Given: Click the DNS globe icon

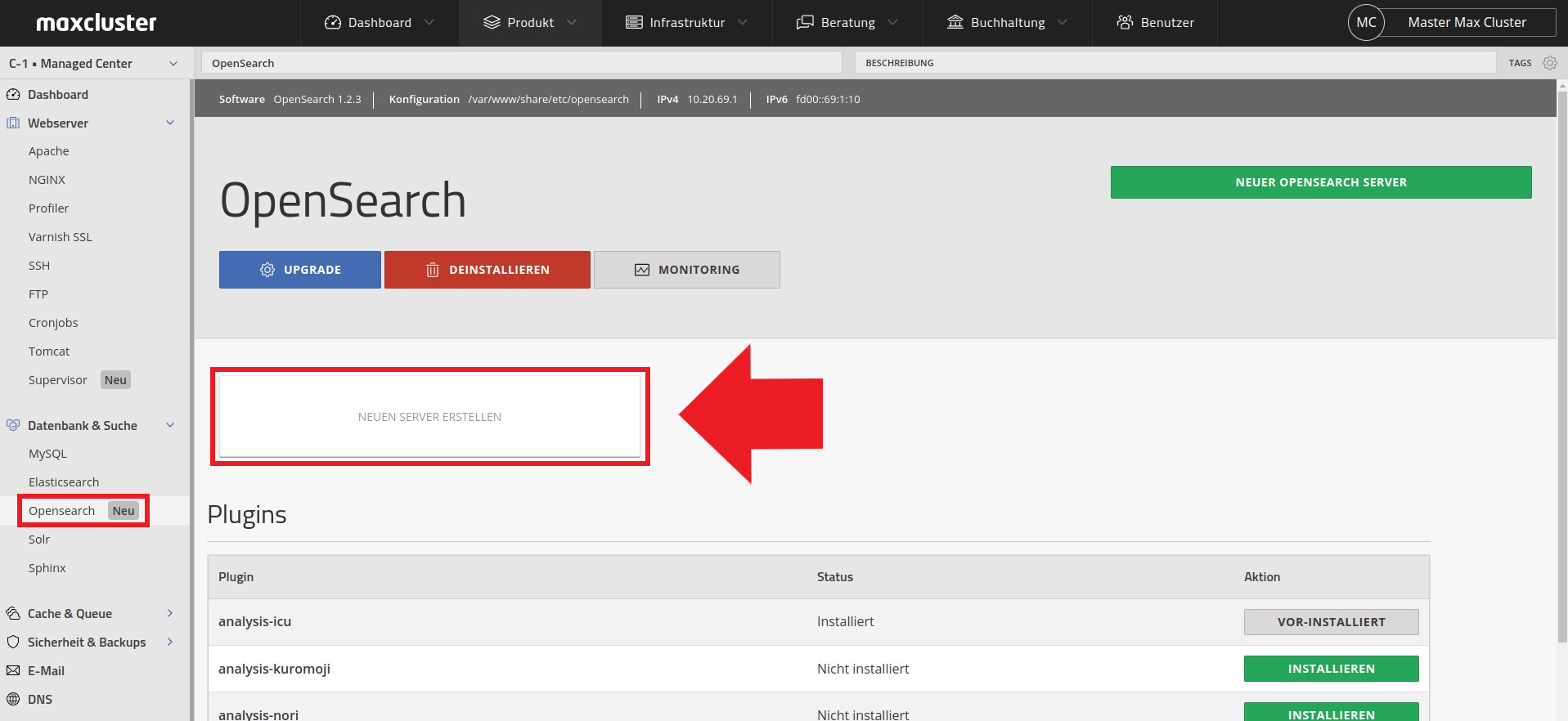Looking at the screenshot, I should click(13, 700).
